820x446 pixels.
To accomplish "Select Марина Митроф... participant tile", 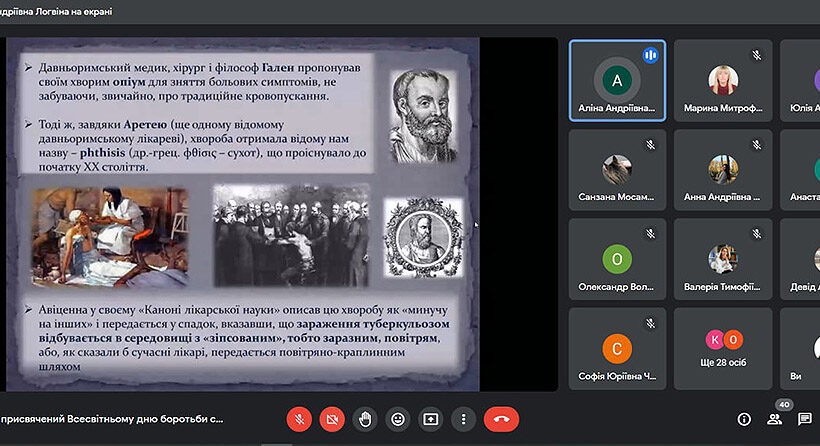I will point(723,81).
